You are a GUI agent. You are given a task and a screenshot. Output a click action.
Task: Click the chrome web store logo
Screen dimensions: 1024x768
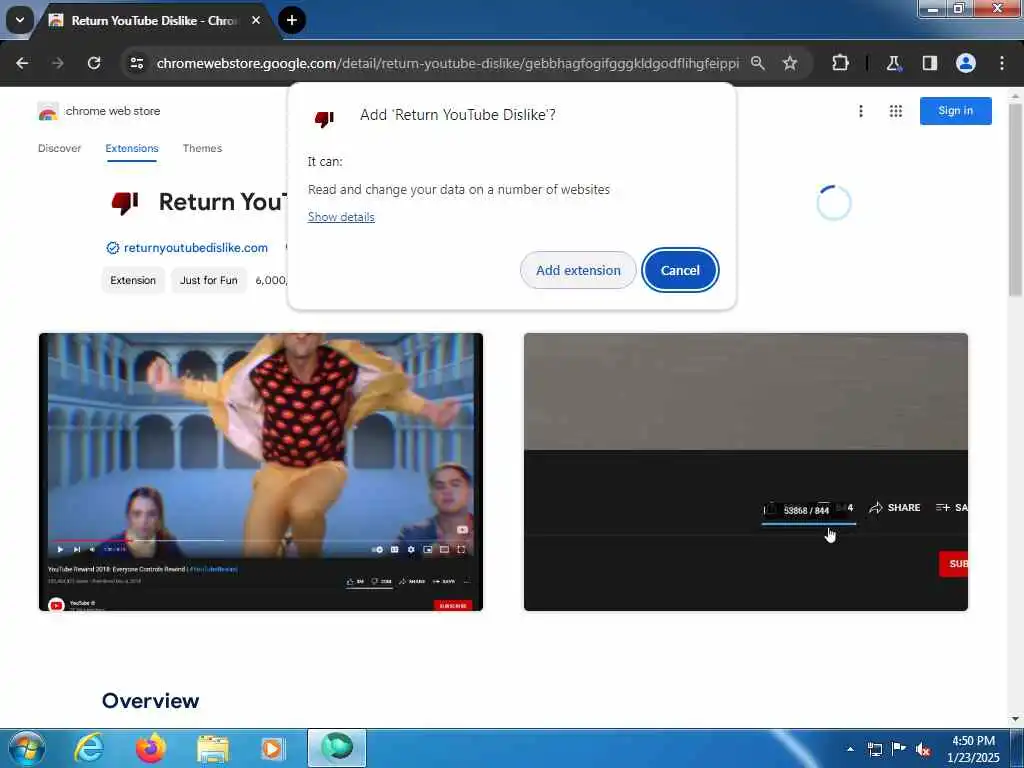[99, 111]
